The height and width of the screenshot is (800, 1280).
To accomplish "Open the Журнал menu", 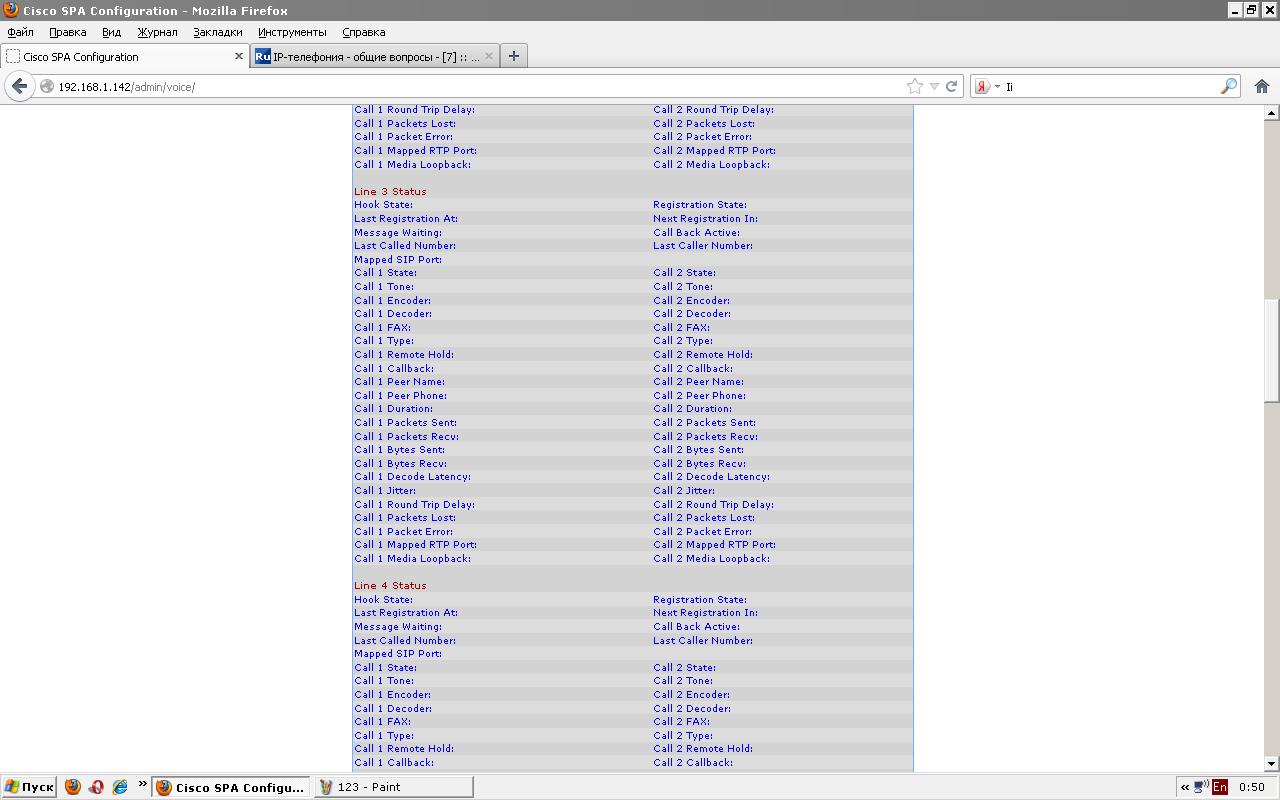I will [x=157, y=32].
